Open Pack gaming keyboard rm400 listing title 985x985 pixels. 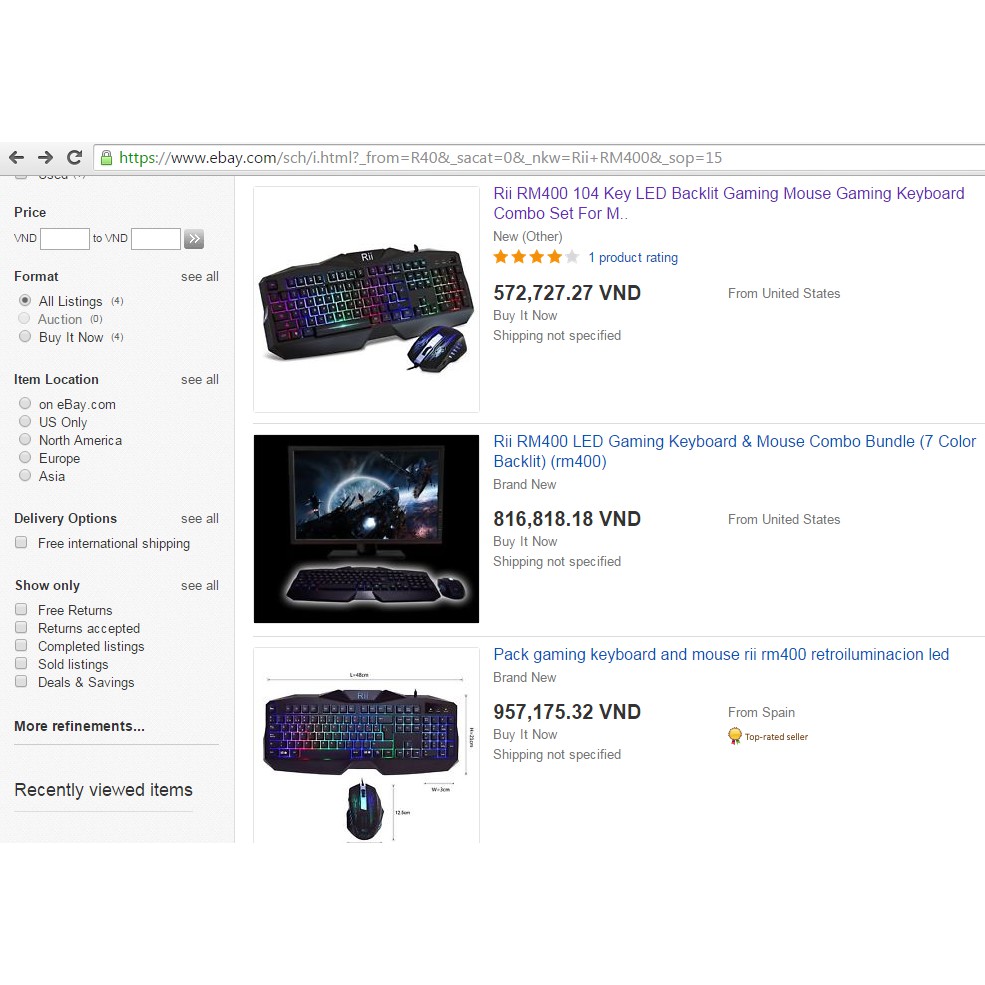(x=721, y=655)
